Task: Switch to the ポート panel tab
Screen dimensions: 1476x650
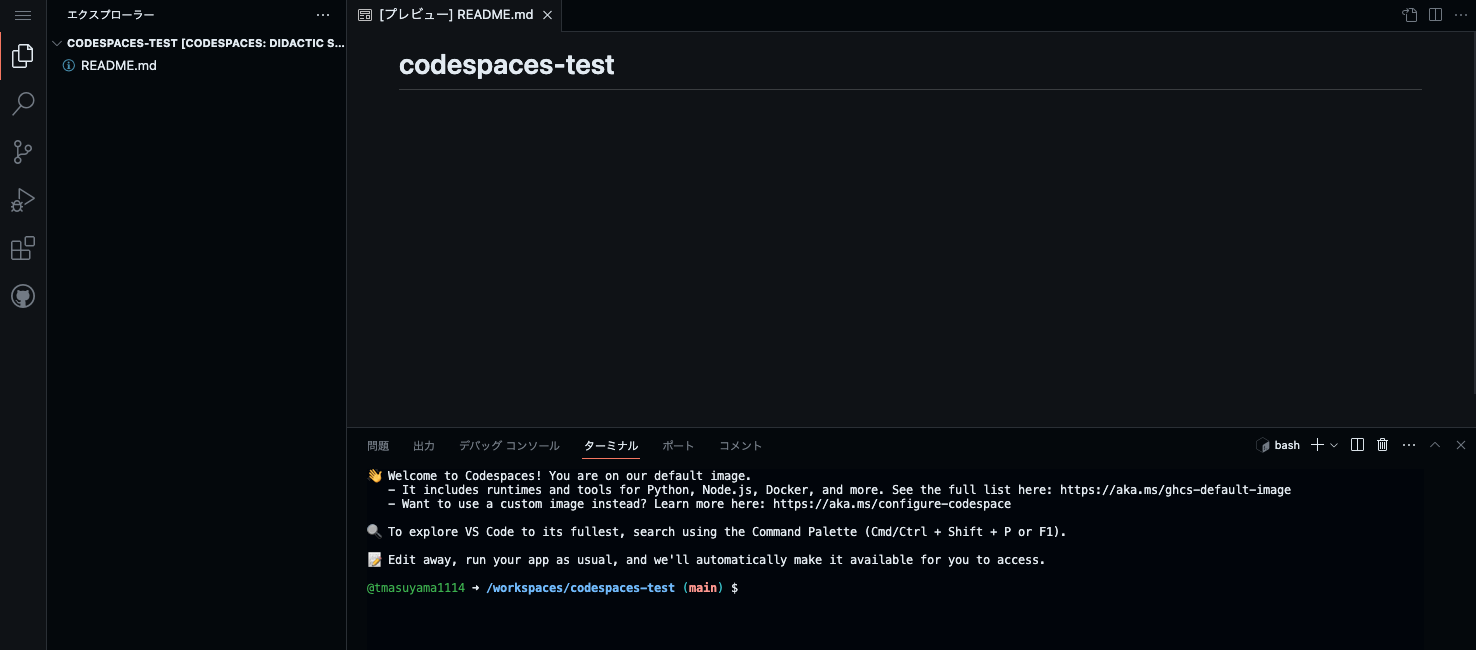Action: click(x=678, y=446)
